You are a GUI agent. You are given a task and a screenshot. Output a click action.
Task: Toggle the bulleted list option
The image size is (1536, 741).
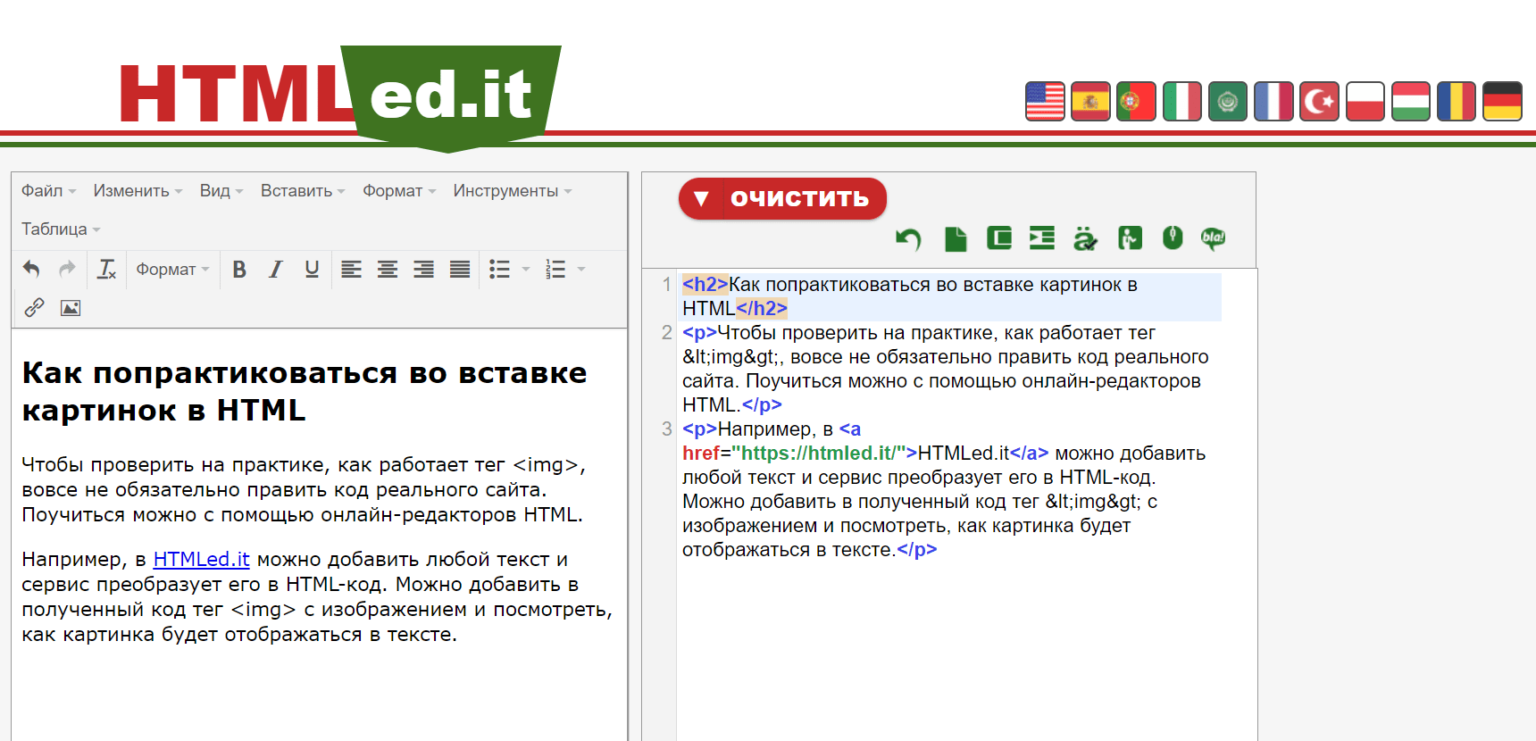pos(497,268)
